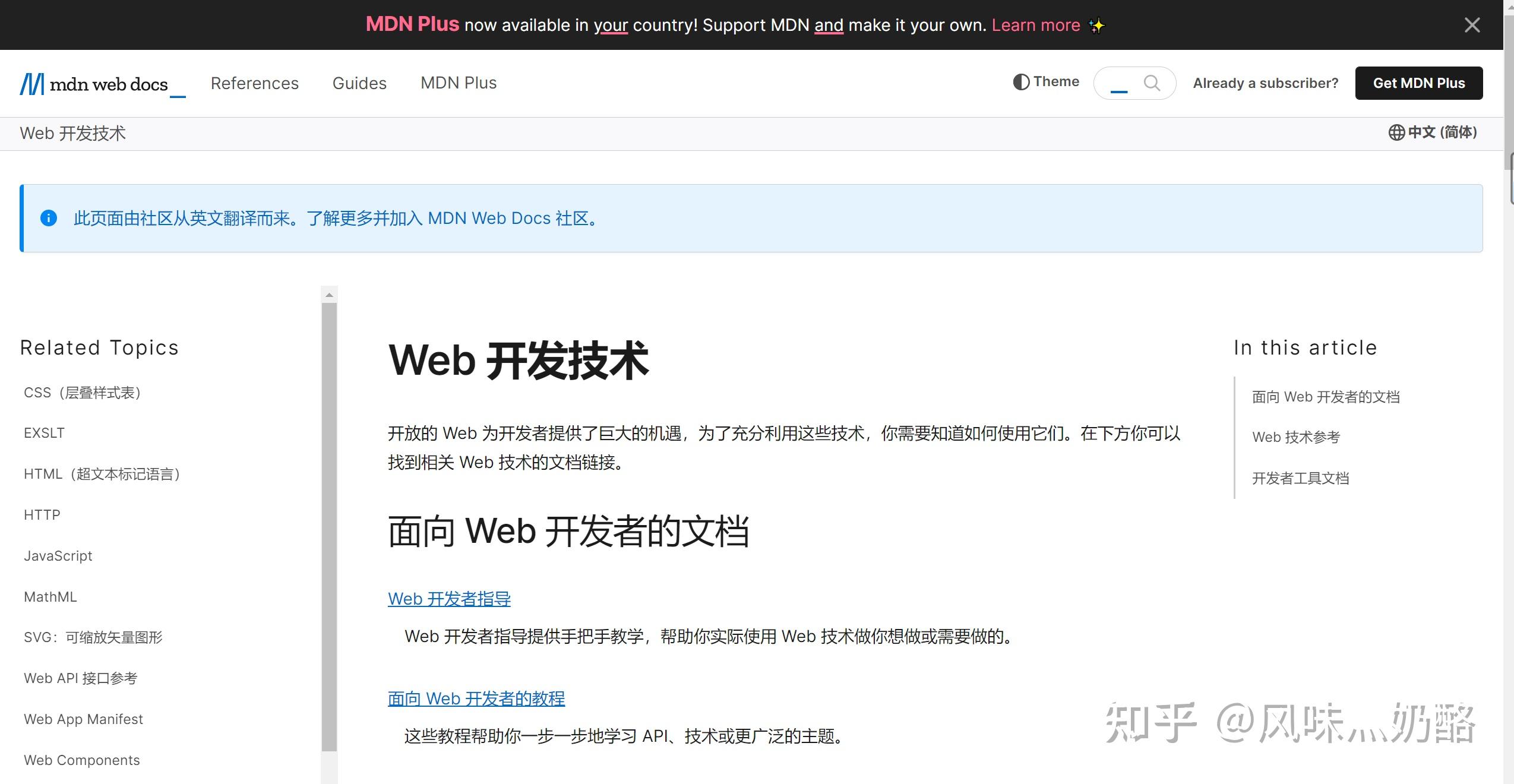Select HTML（超文本标记语言）in sidebar
This screenshot has width=1514, height=784.
(x=102, y=474)
